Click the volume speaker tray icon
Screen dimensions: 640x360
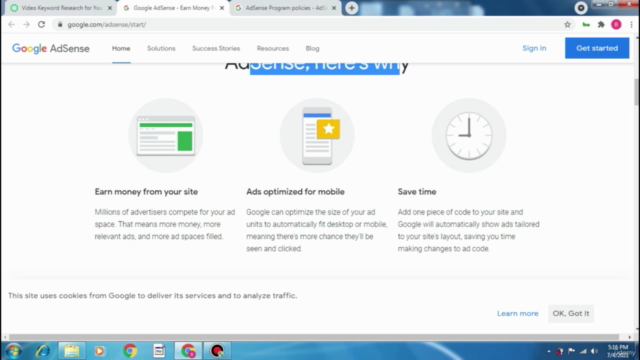click(595, 351)
